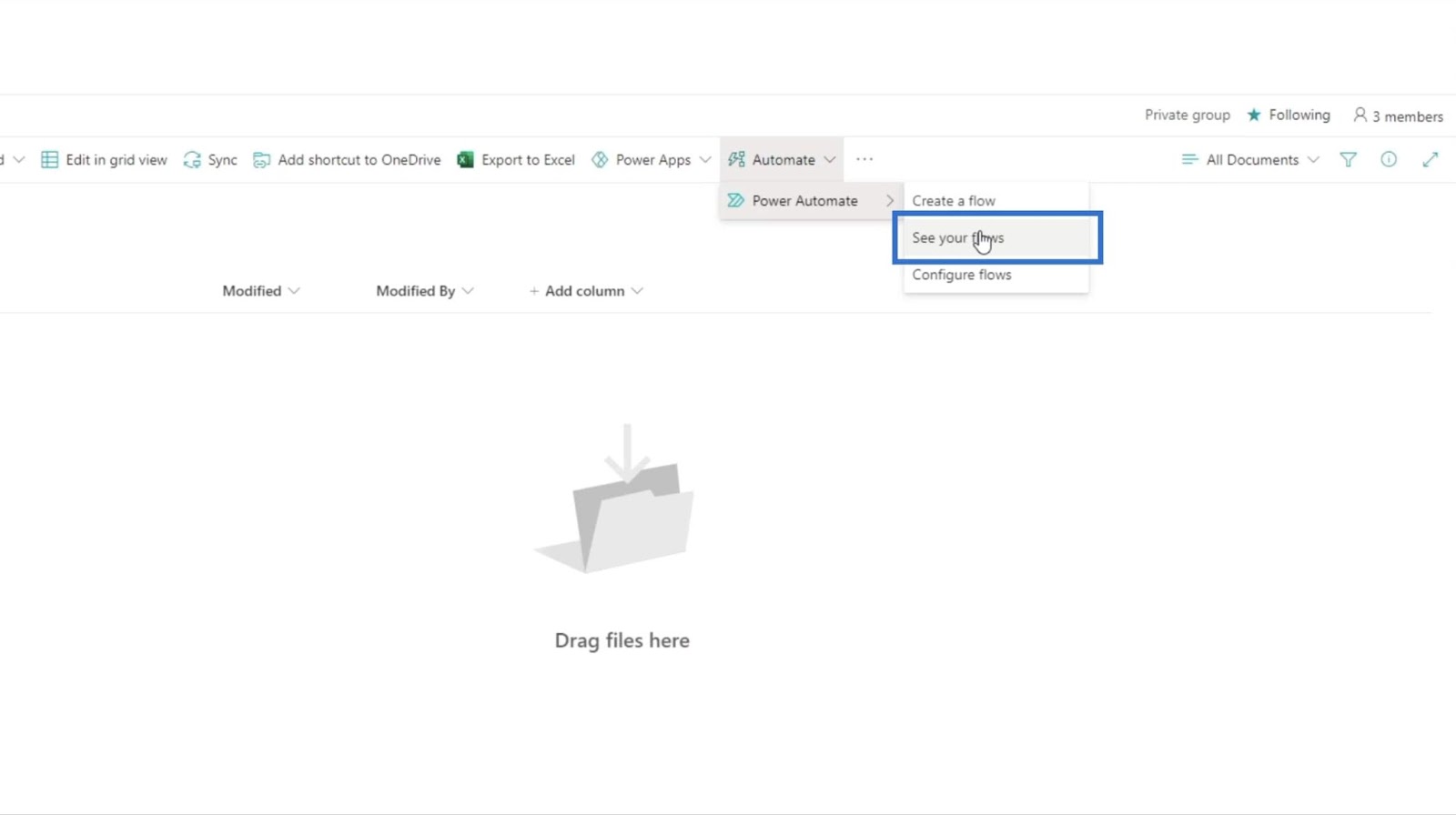Choose Power Automate in Automate menu
1456x815 pixels.
(811, 200)
